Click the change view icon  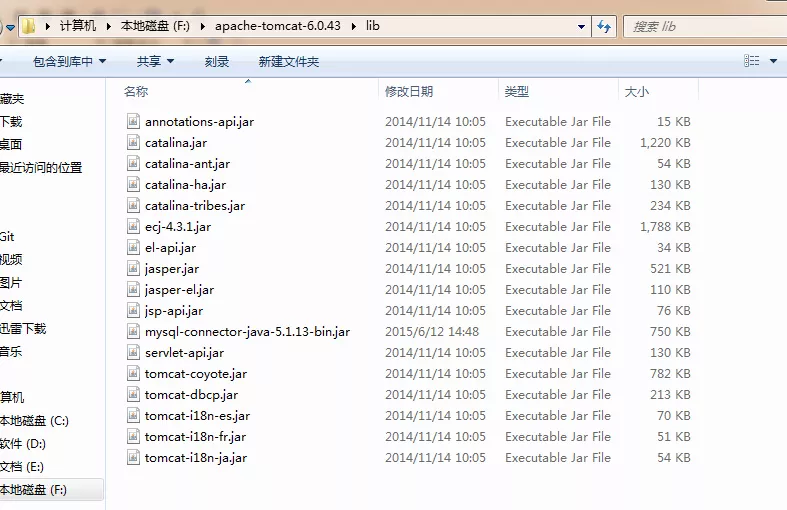[751, 61]
